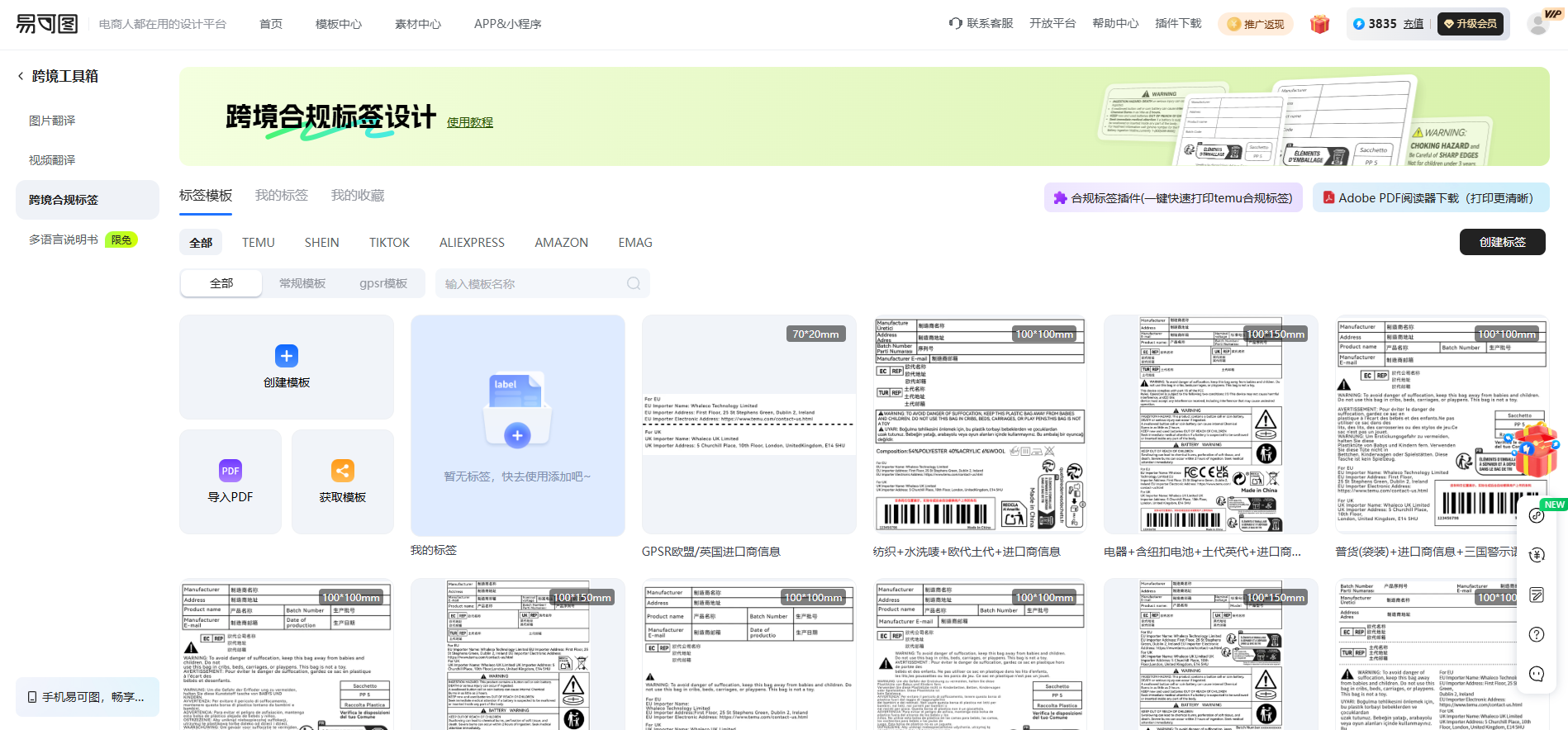Click the label folder icon with plus
1568x730 pixels.
pyautogui.click(x=517, y=410)
